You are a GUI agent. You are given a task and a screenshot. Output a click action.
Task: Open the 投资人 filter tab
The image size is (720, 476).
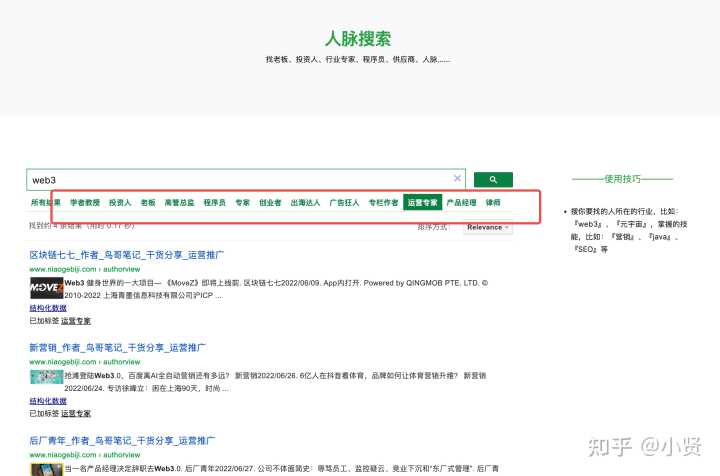click(120, 202)
